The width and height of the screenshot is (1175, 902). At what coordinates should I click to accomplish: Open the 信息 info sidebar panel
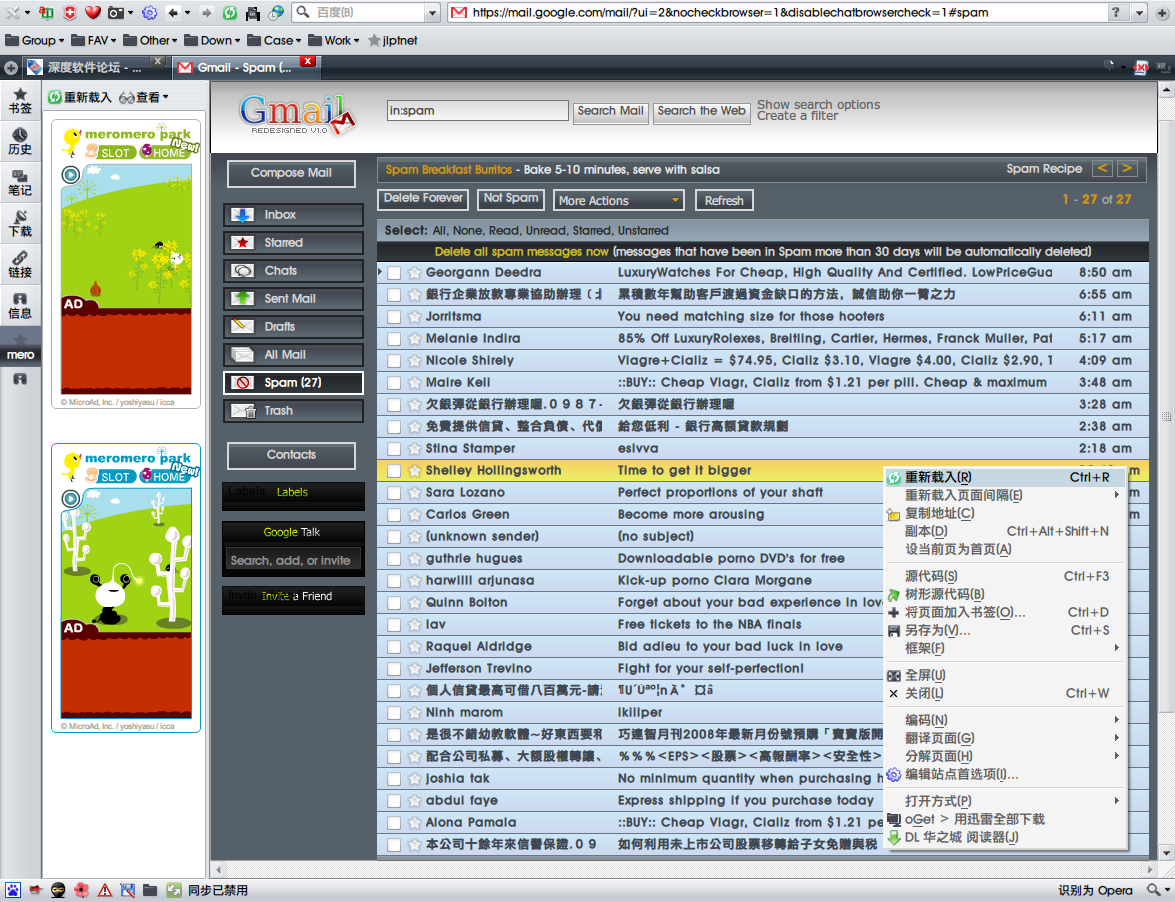point(20,306)
